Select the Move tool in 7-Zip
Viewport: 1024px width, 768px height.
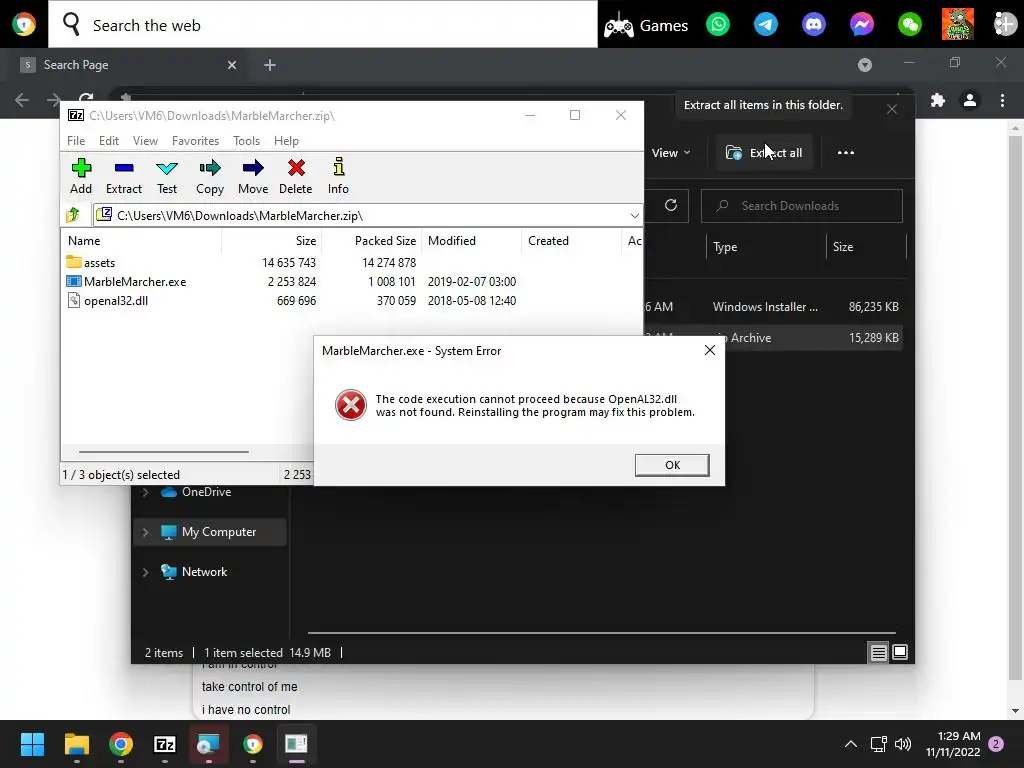click(x=253, y=176)
